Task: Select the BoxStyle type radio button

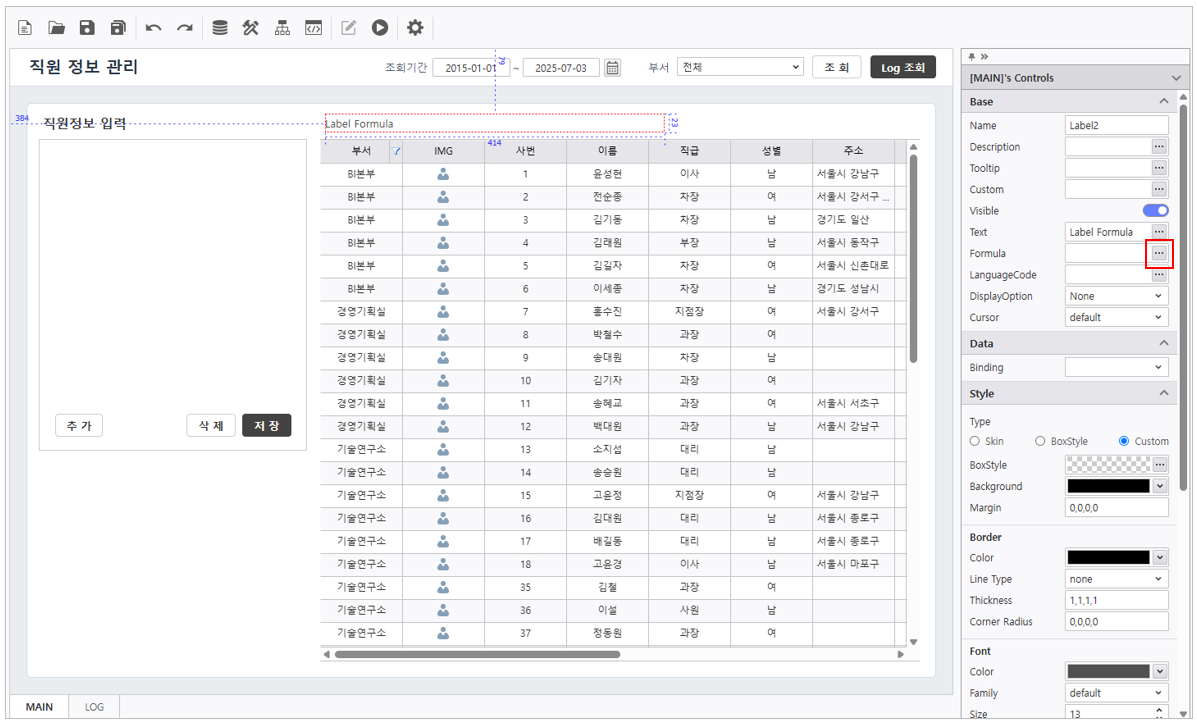Action: [1040, 441]
